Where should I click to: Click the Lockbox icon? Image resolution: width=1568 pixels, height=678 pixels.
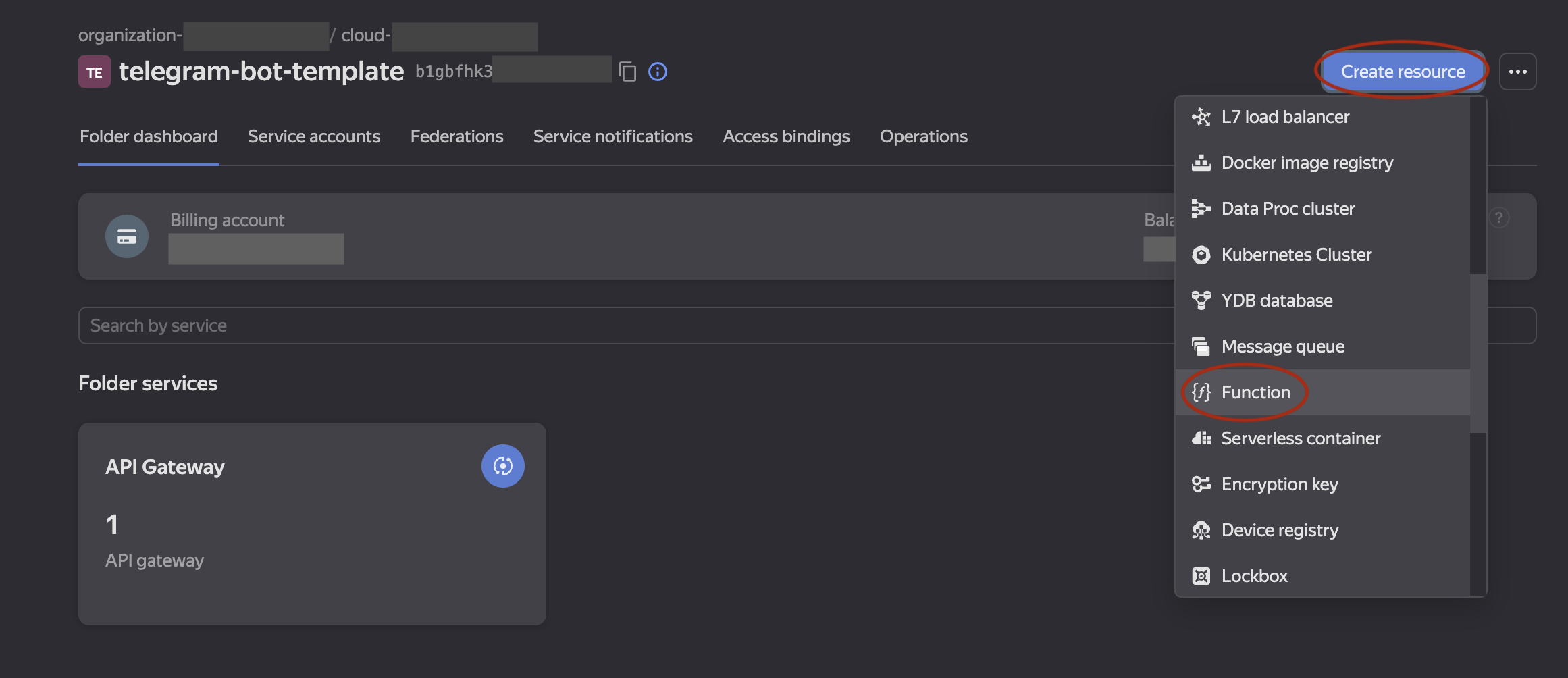pos(1201,576)
